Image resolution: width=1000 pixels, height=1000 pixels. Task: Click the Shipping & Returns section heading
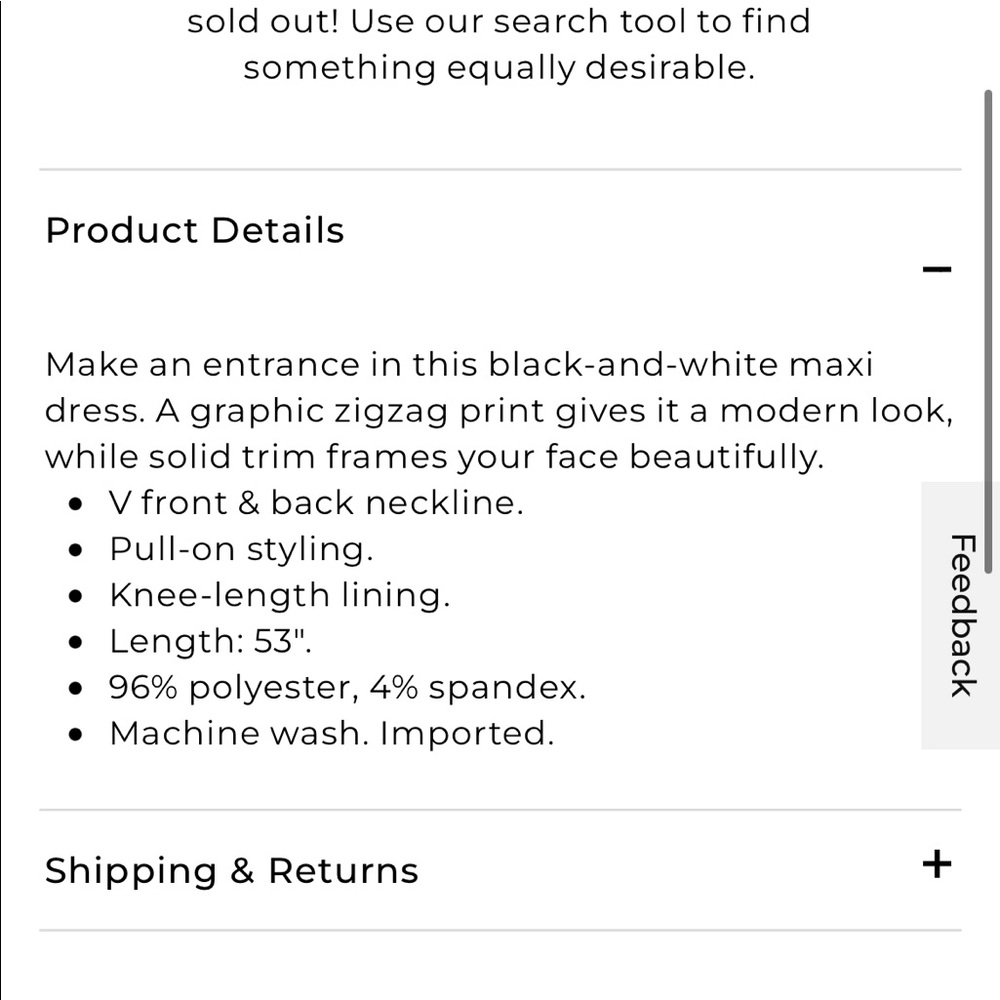pos(232,871)
